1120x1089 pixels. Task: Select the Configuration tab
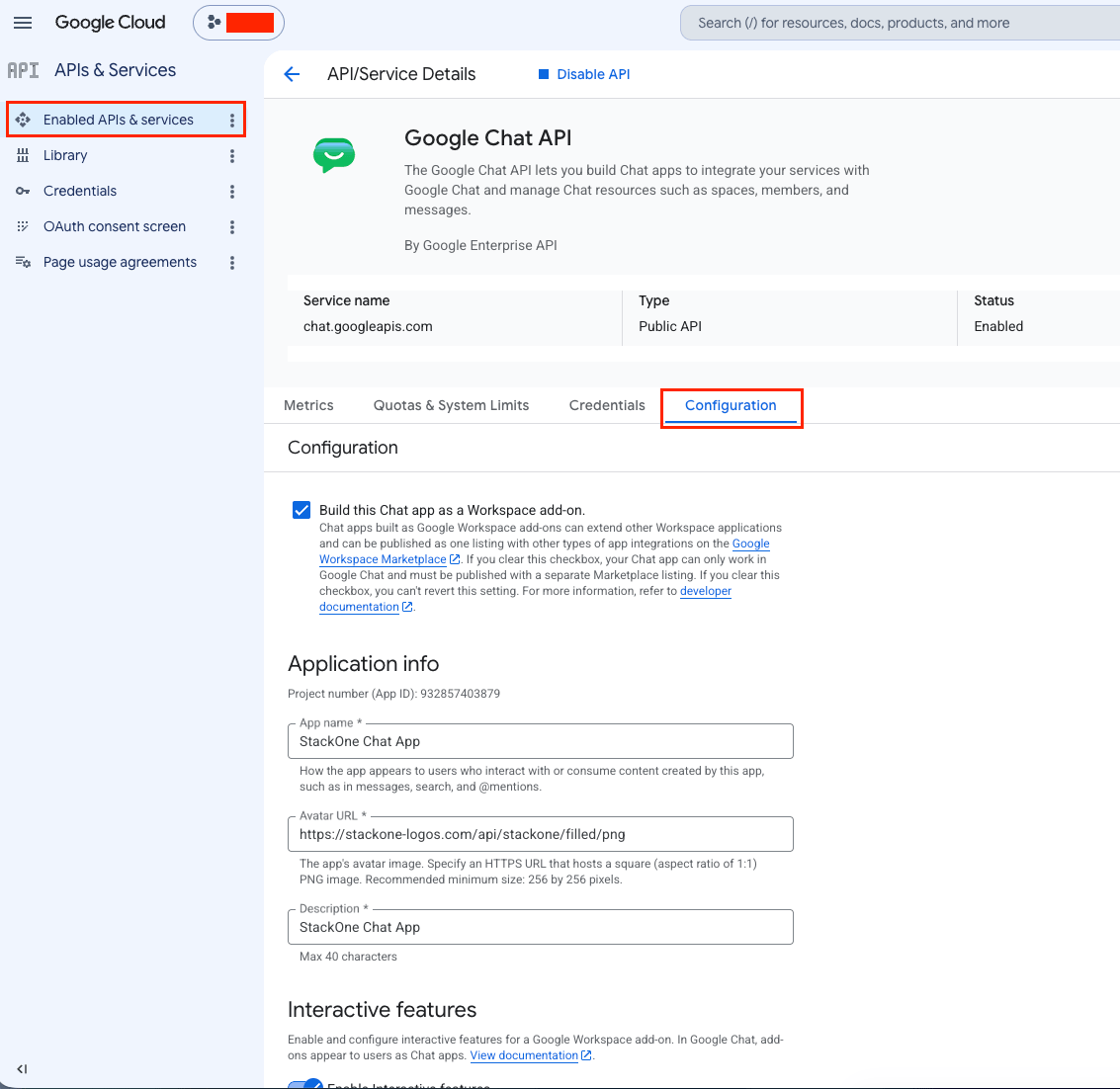[731, 405]
